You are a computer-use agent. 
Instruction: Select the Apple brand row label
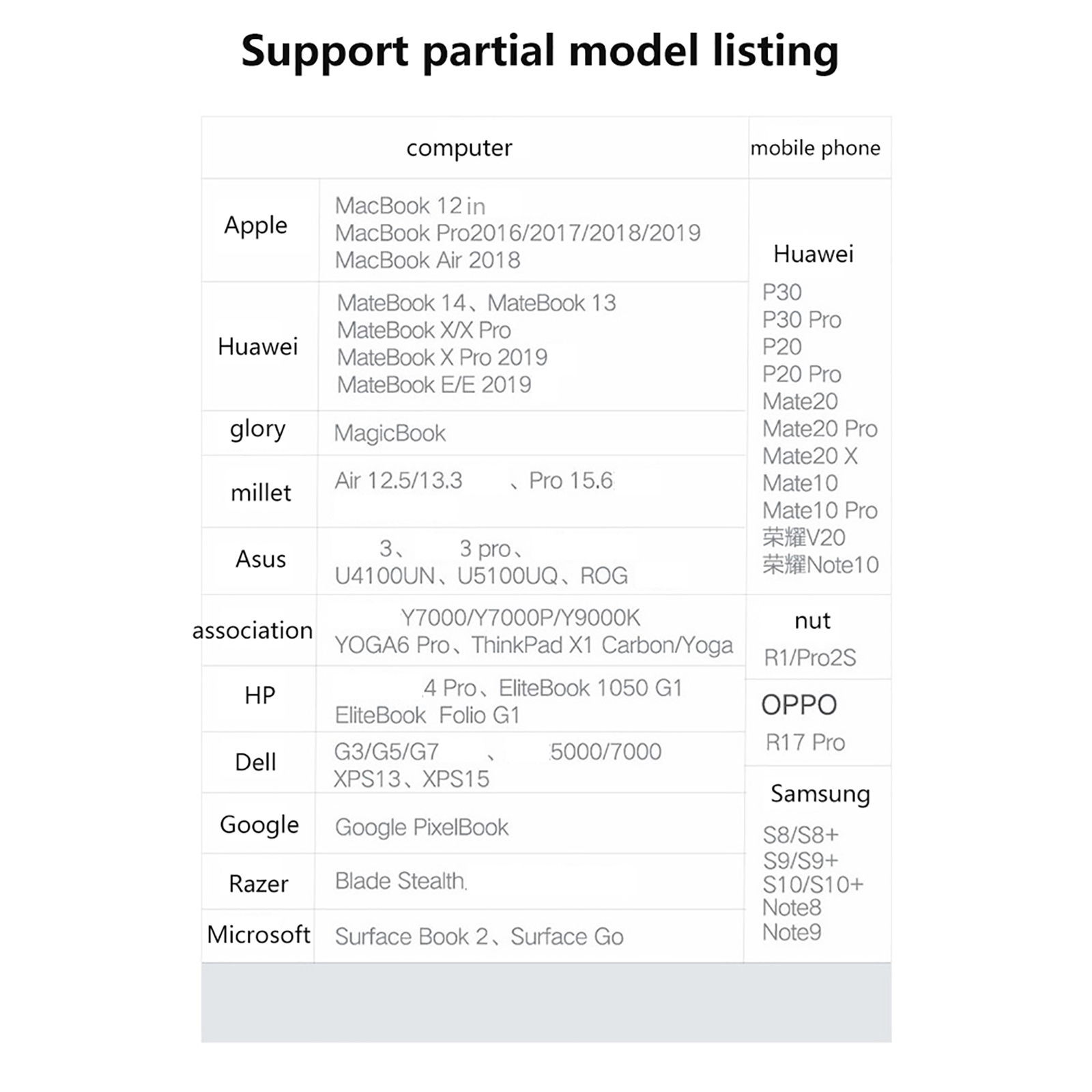tap(256, 225)
